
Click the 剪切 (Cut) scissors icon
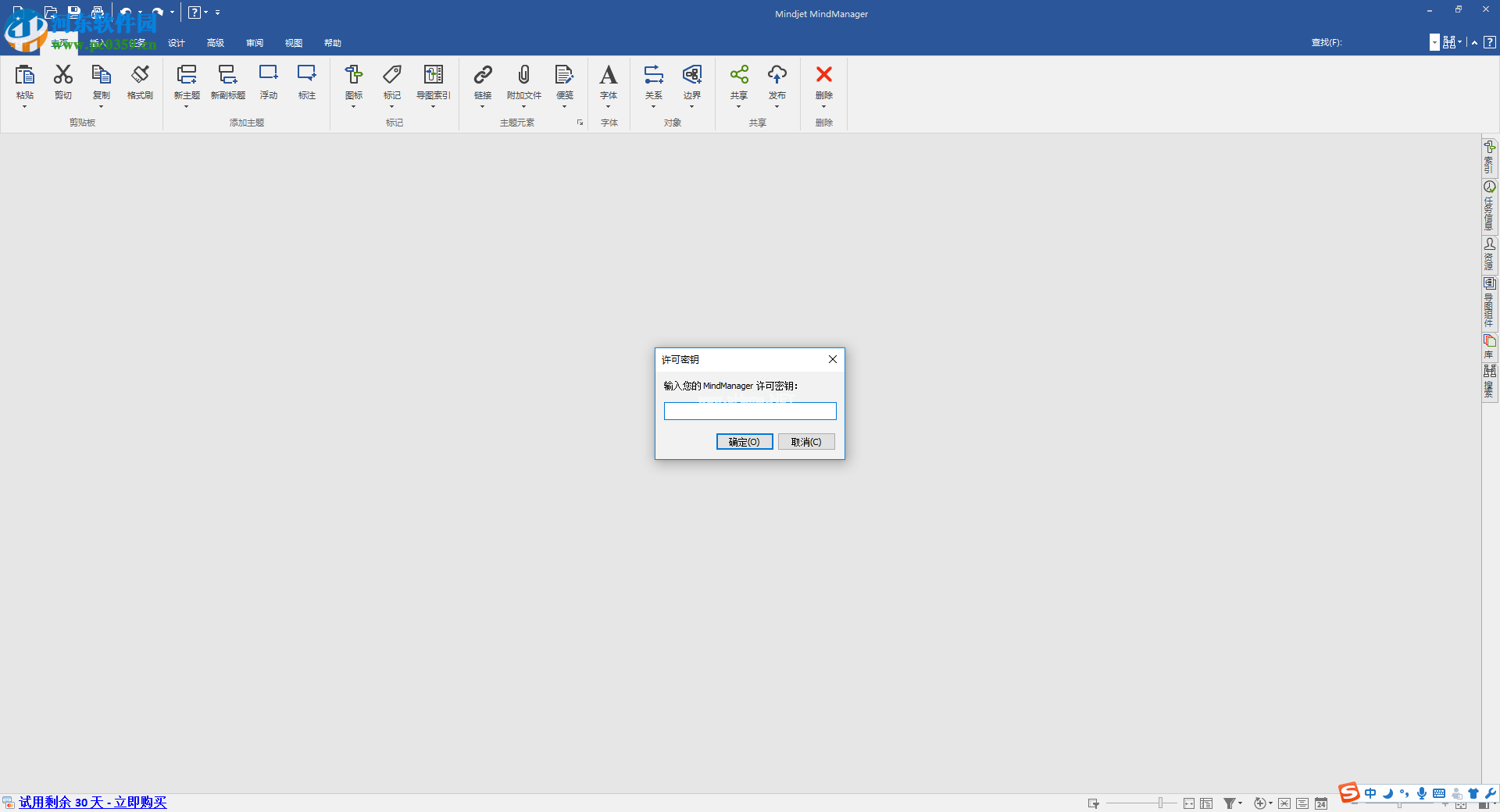point(63,75)
